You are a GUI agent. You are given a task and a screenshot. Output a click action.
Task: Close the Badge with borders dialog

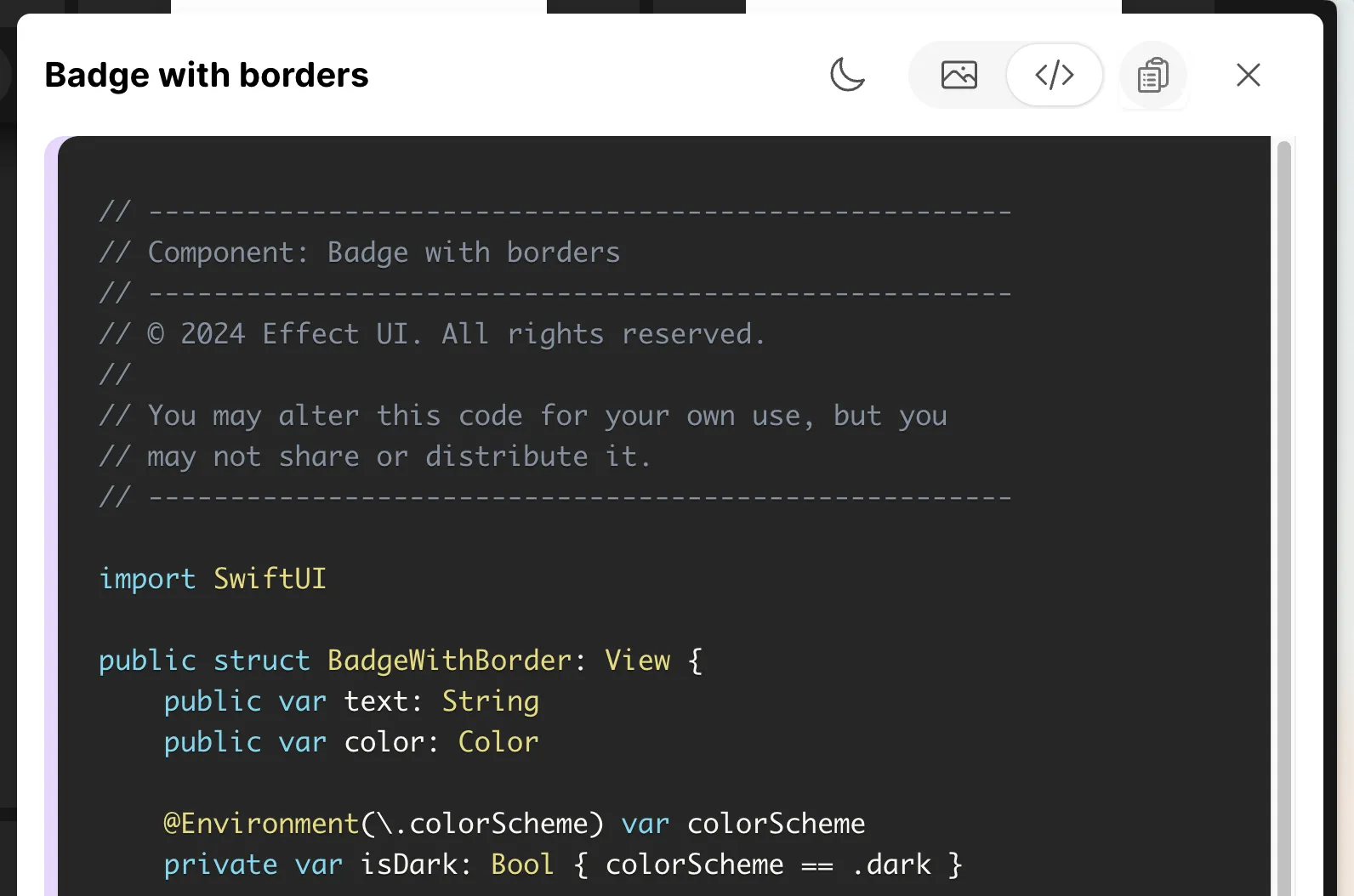point(1248,75)
